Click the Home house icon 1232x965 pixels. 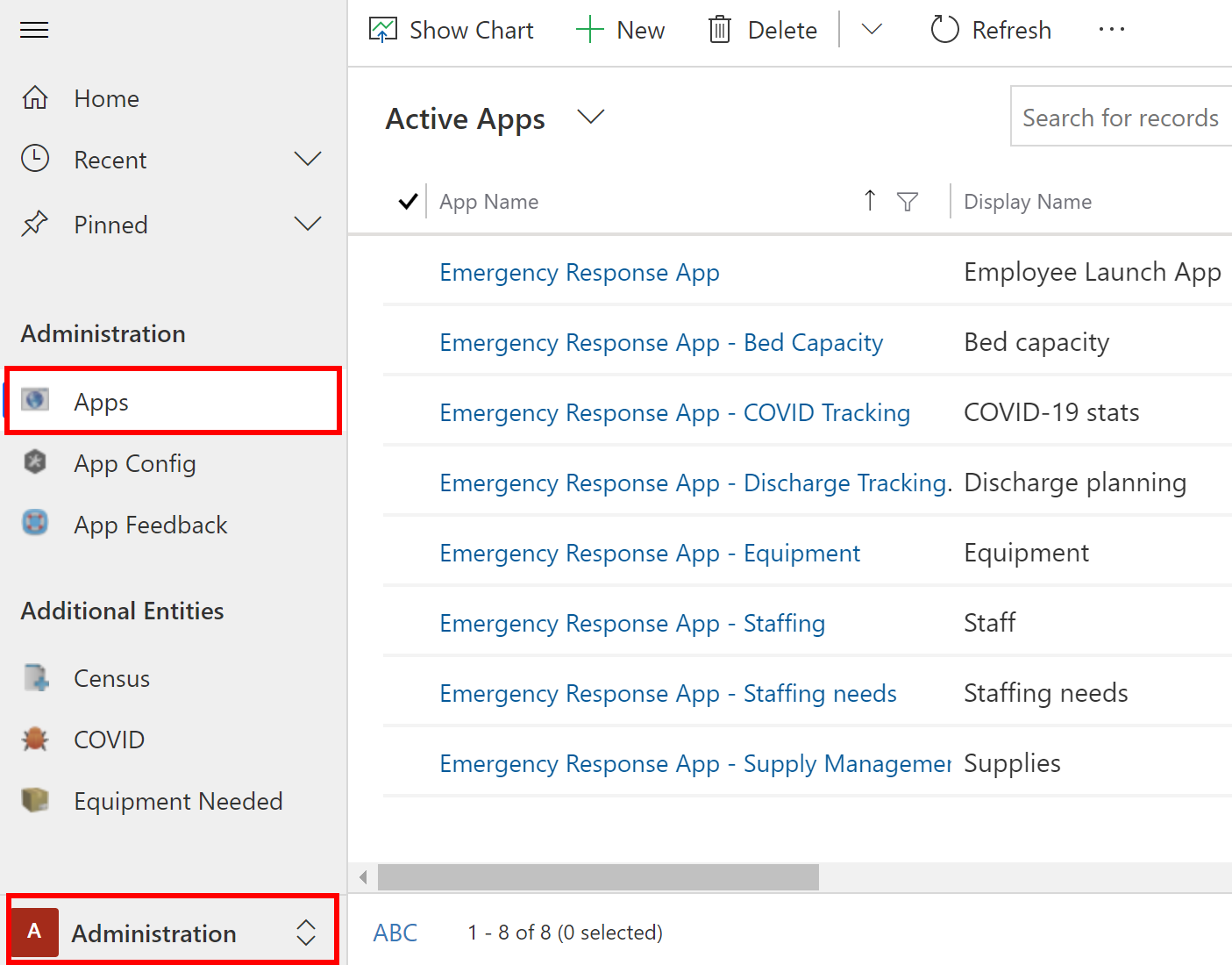tap(35, 97)
